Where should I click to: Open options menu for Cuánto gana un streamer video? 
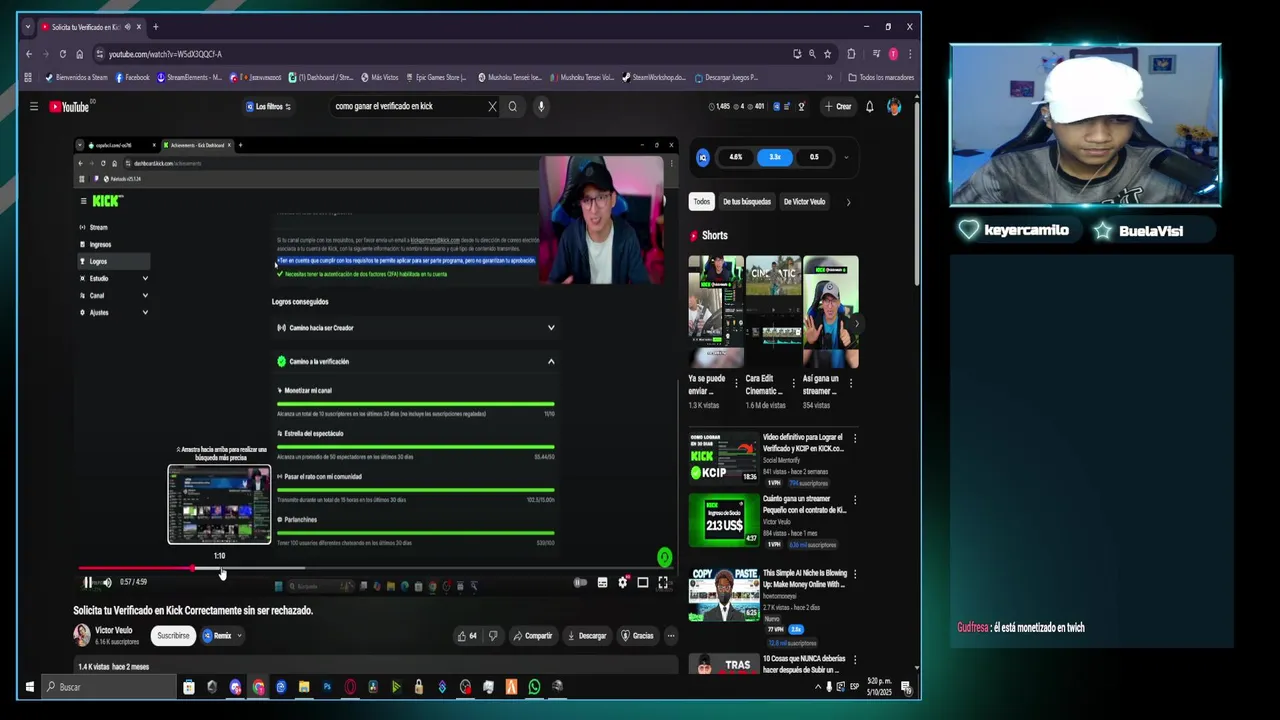[x=855, y=499]
